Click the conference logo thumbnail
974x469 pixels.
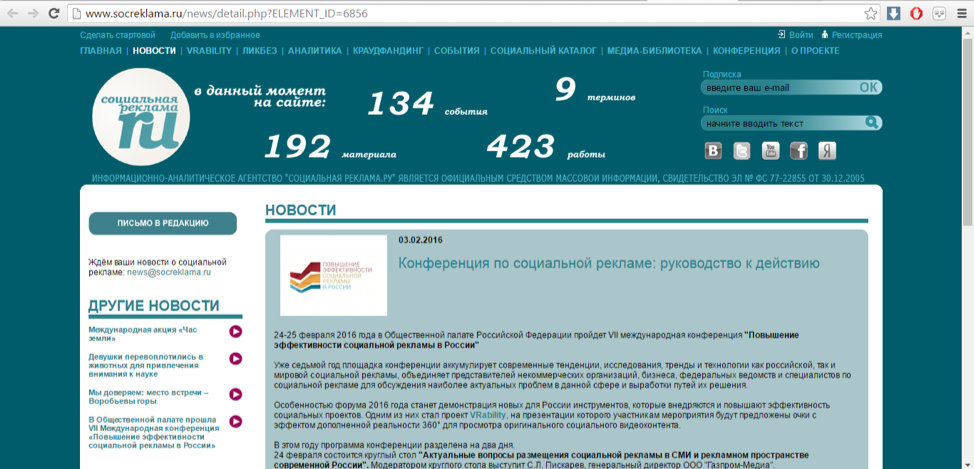pyautogui.click(x=334, y=275)
